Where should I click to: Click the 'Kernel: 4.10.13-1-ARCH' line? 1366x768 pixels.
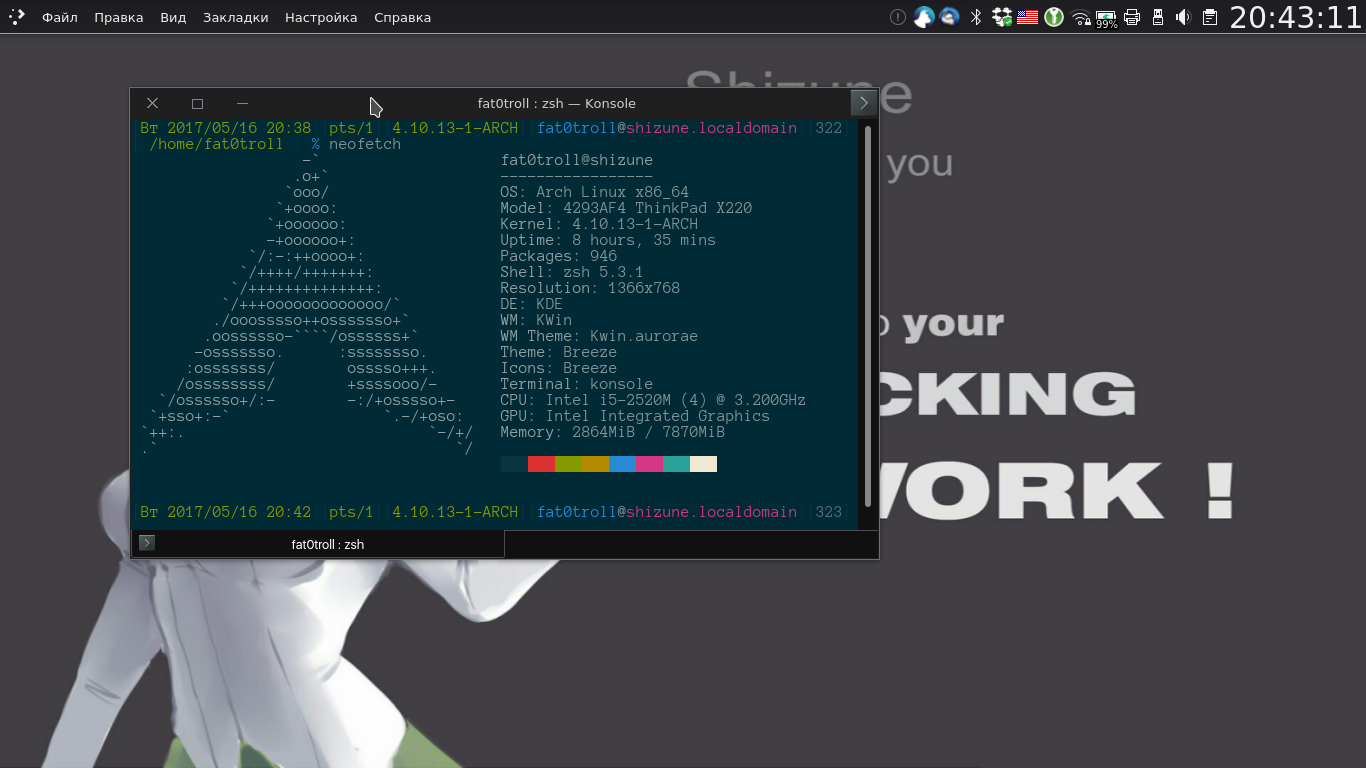[599, 224]
